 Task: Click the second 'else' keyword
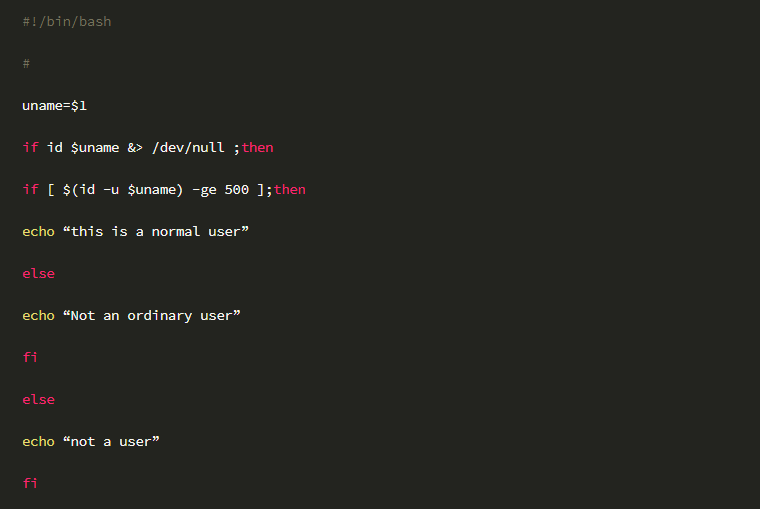click(x=38, y=399)
